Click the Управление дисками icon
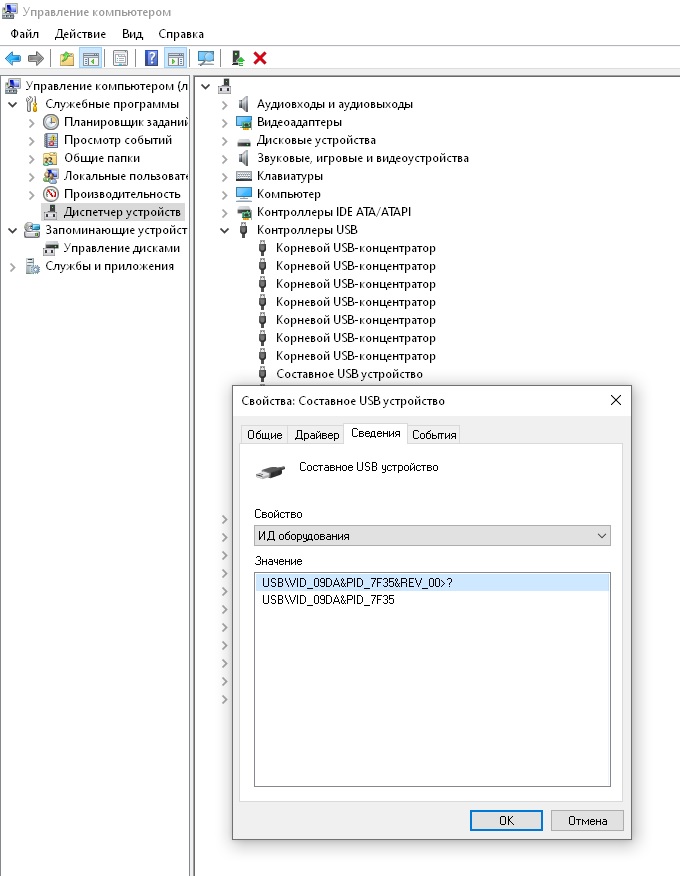 pyautogui.click(x=51, y=248)
